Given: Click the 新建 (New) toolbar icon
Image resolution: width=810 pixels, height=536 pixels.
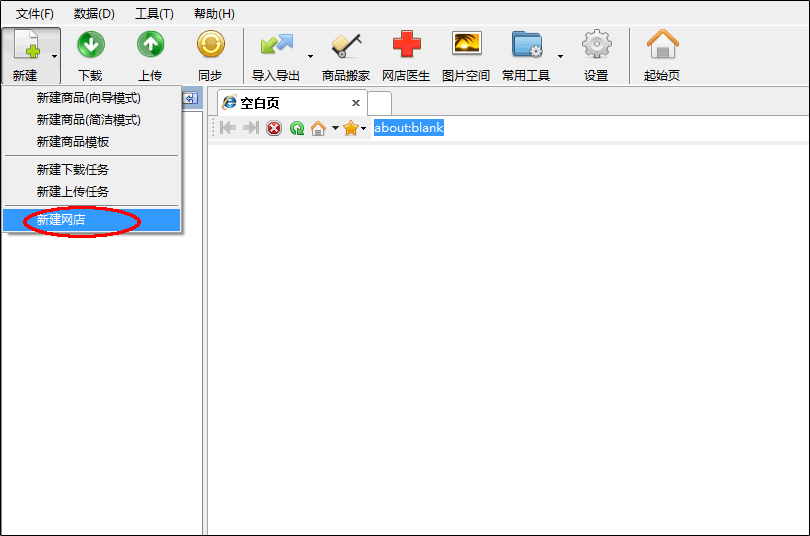Looking at the screenshot, I should 26,45.
